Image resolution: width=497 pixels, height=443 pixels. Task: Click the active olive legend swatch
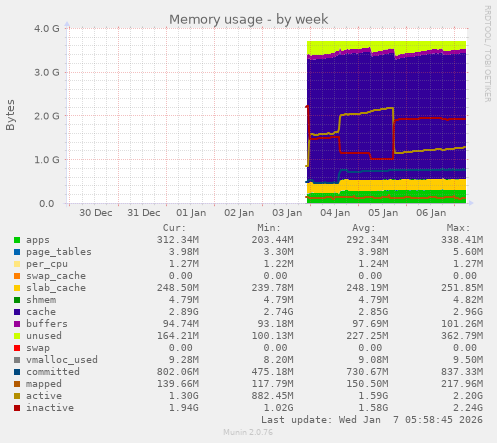point(17,396)
